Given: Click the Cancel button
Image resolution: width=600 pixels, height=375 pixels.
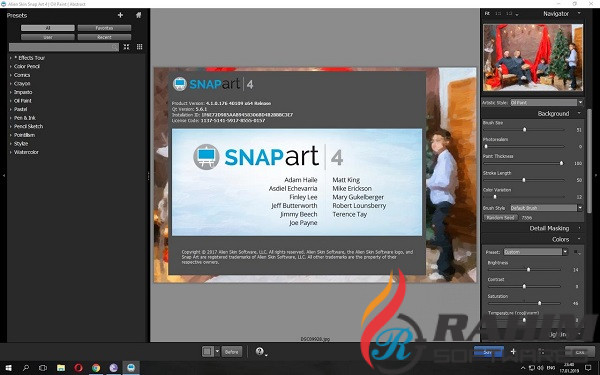Looking at the screenshot, I should pos(580,352).
